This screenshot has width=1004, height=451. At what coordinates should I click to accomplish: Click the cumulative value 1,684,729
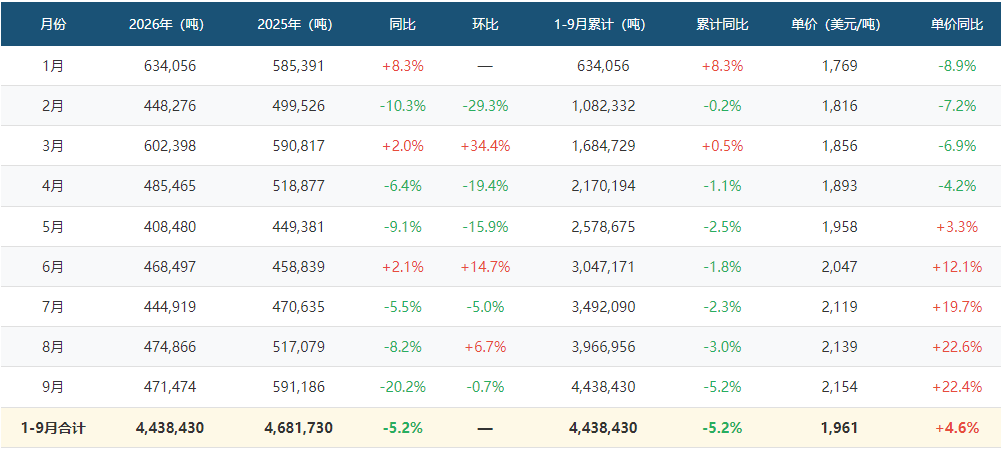[603, 146]
